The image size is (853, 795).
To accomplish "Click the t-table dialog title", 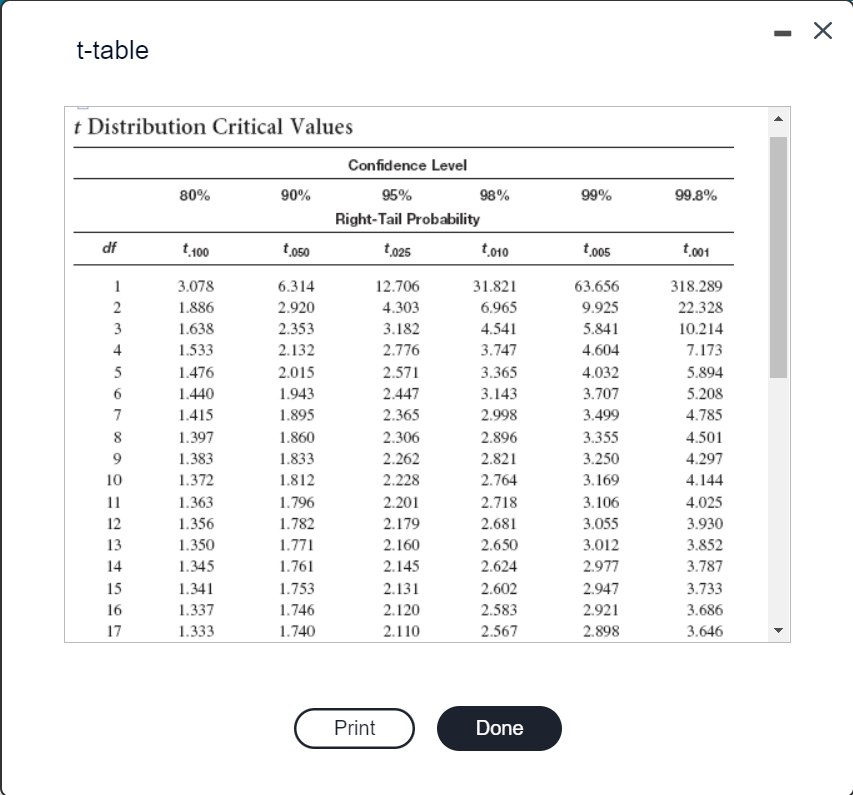I will point(113,50).
